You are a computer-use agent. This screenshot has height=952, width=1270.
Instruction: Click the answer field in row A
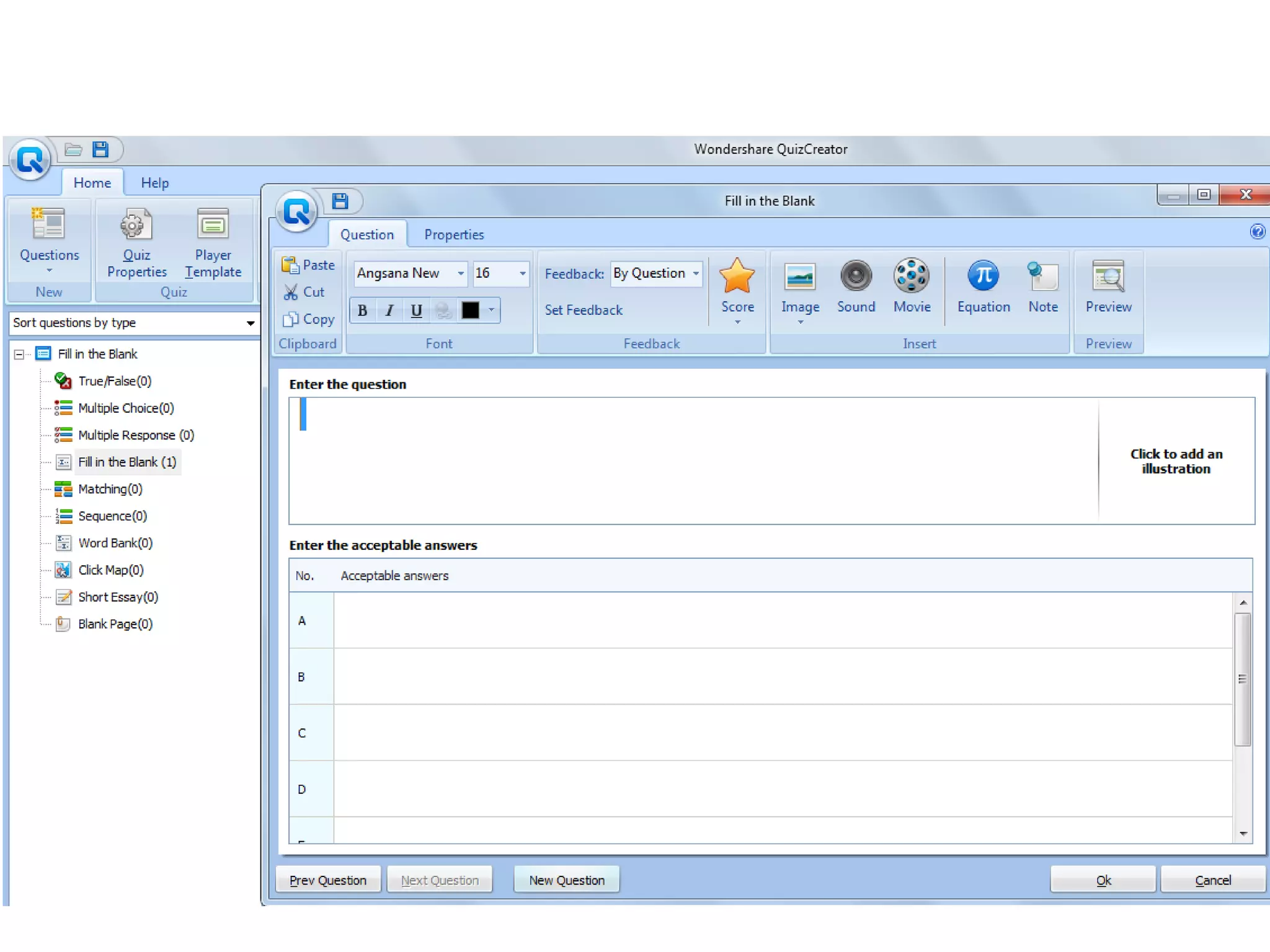tap(781, 620)
